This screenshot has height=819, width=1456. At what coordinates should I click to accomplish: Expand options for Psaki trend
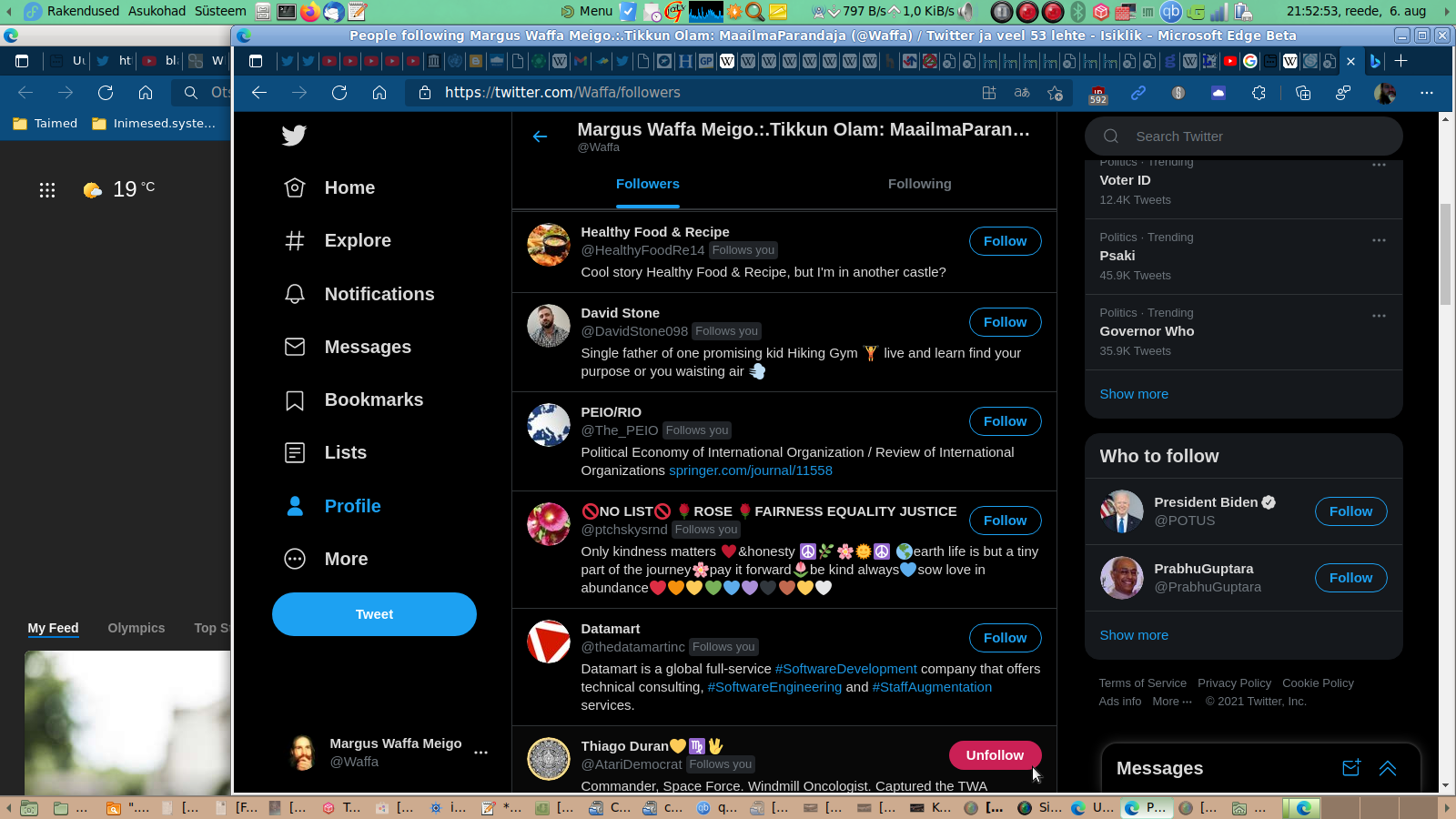point(1379,240)
